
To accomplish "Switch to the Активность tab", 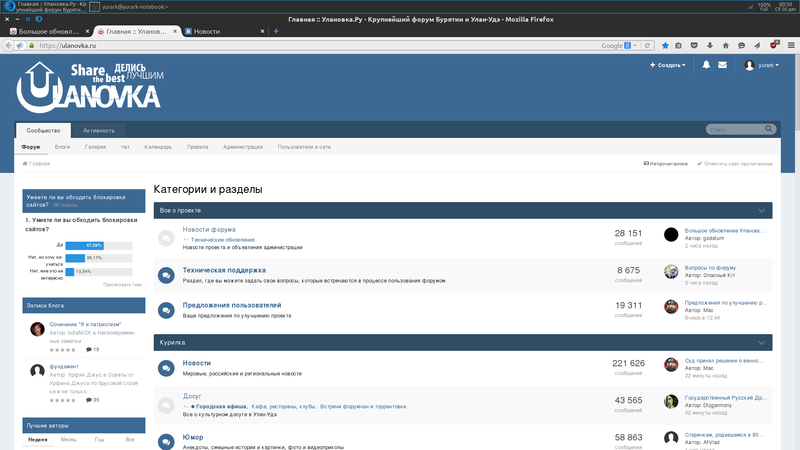I will 98,130.
